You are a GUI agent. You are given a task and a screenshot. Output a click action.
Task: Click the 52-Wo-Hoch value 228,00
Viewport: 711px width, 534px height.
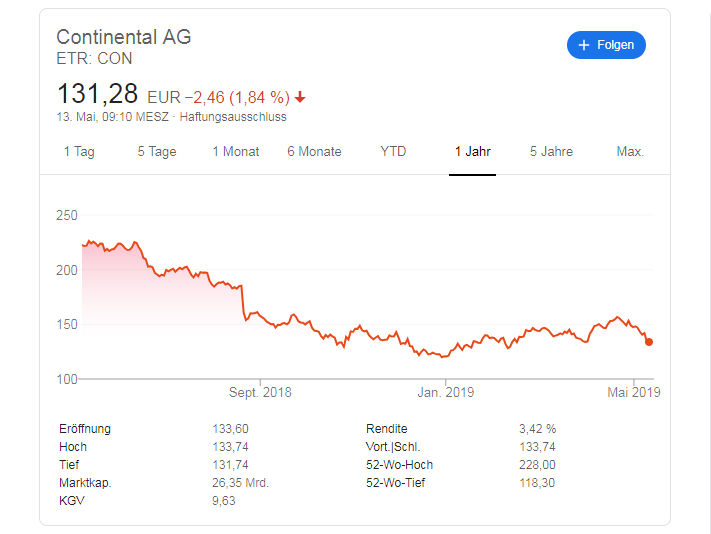537,465
